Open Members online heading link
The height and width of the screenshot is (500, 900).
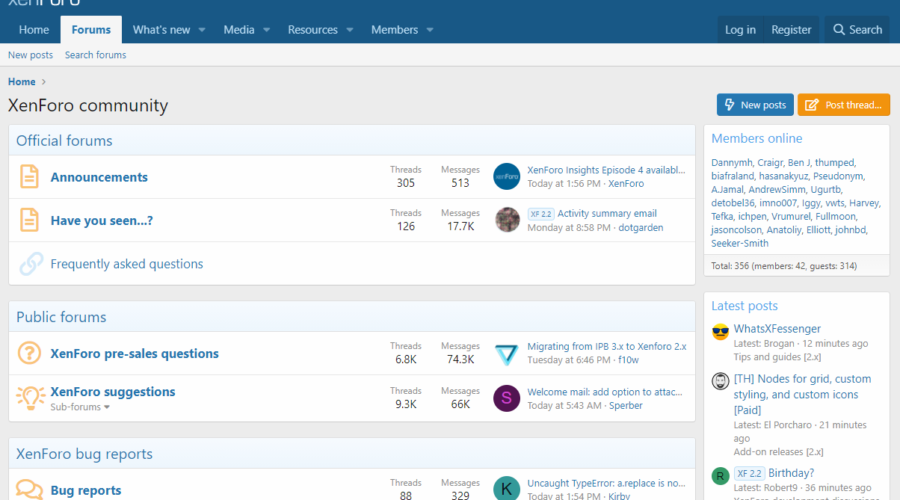(x=757, y=138)
